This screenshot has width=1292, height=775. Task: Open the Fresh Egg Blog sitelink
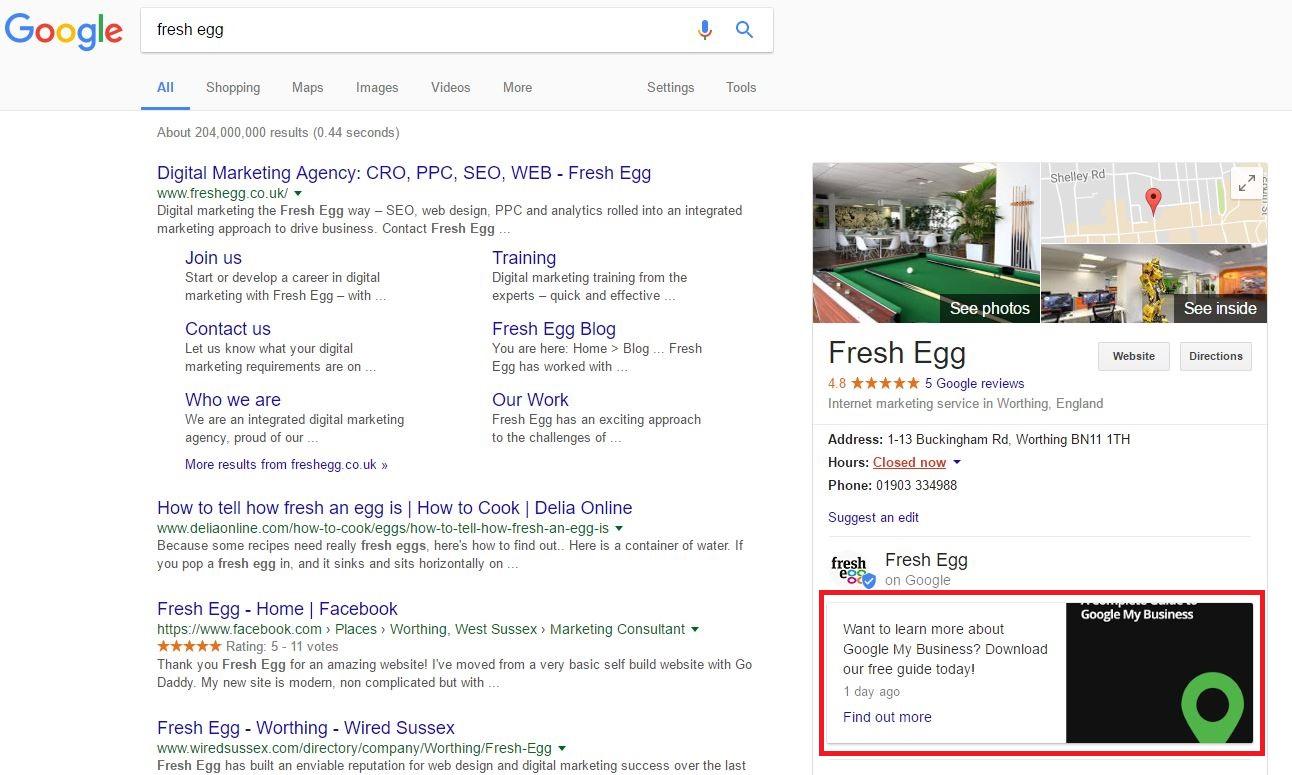554,329
